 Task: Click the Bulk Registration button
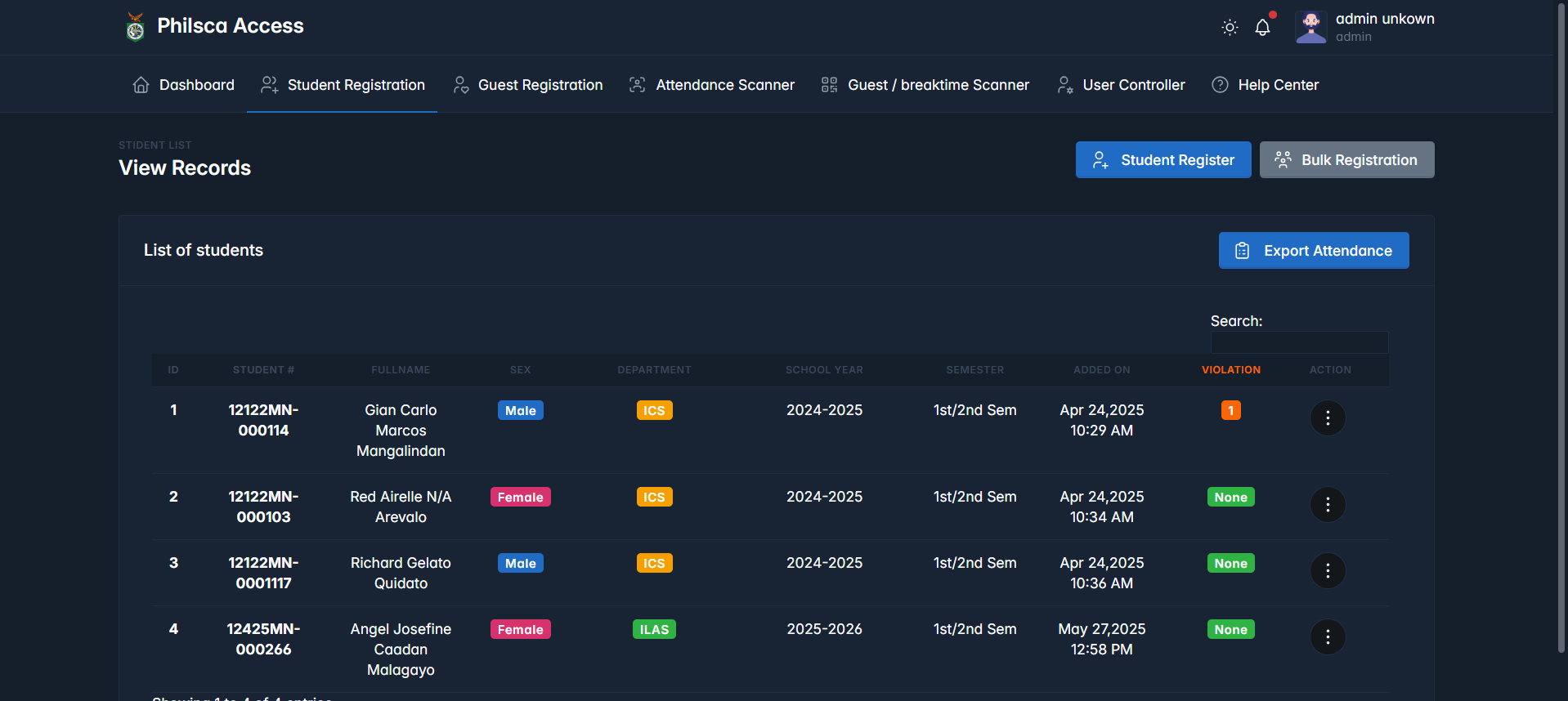(1346, 160)
